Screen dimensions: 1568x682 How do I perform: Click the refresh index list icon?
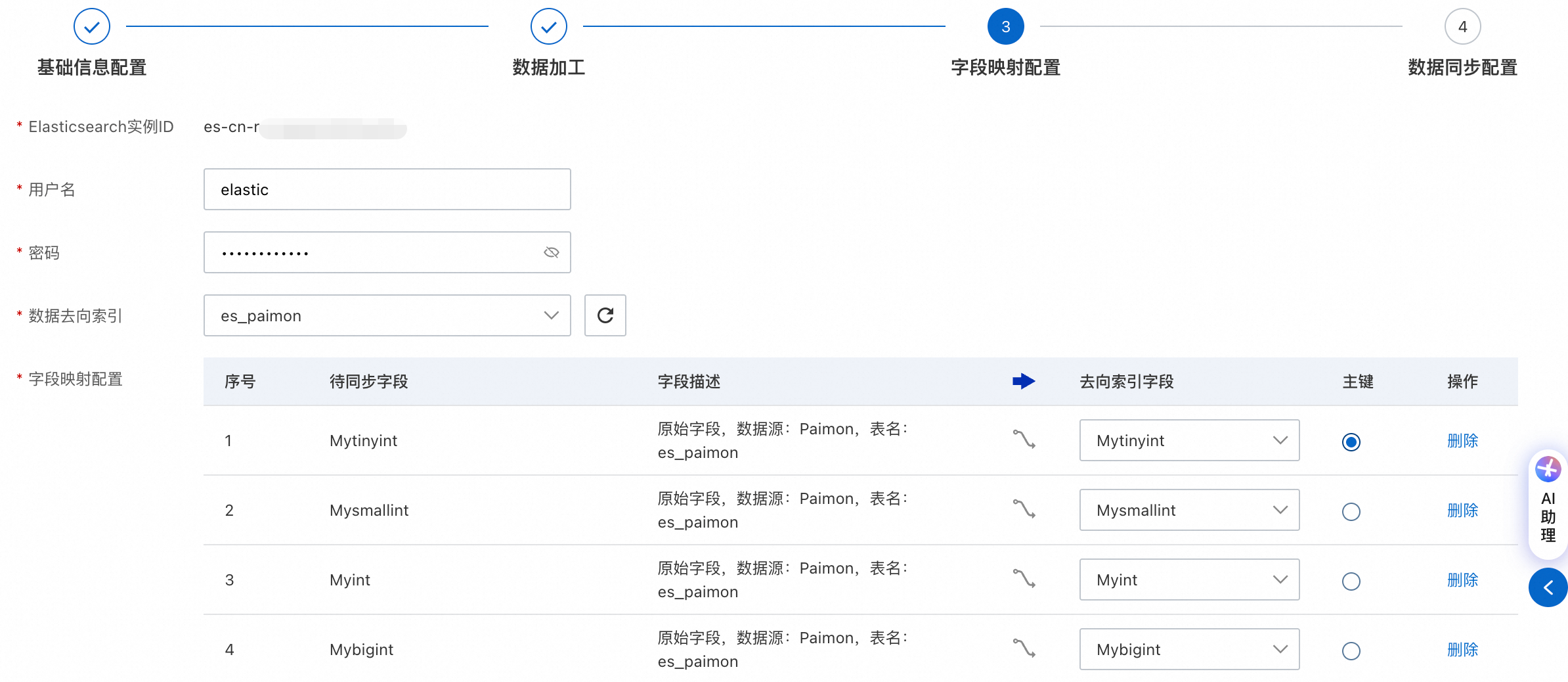605,315
